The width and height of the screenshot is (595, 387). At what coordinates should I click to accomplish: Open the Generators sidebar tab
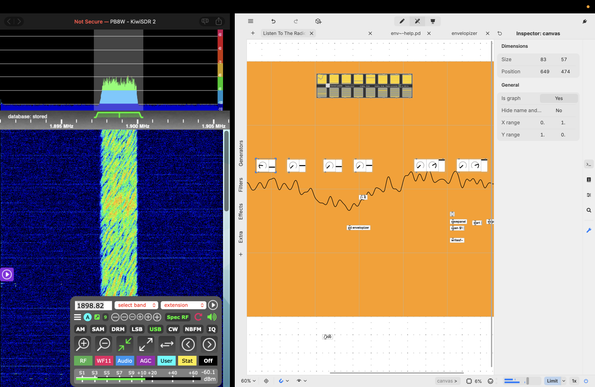[241, 153]
